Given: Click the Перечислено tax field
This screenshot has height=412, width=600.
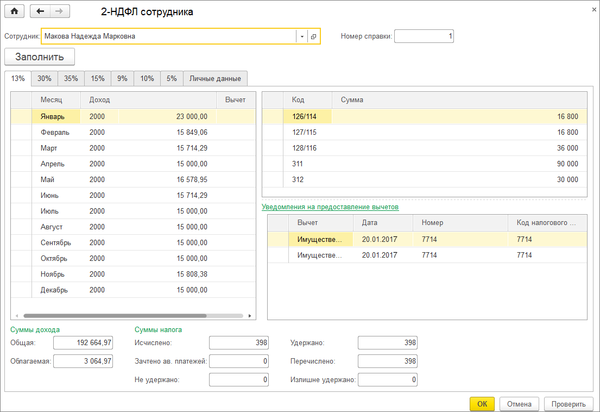Looking at the screenshot, I should (388, 361).
